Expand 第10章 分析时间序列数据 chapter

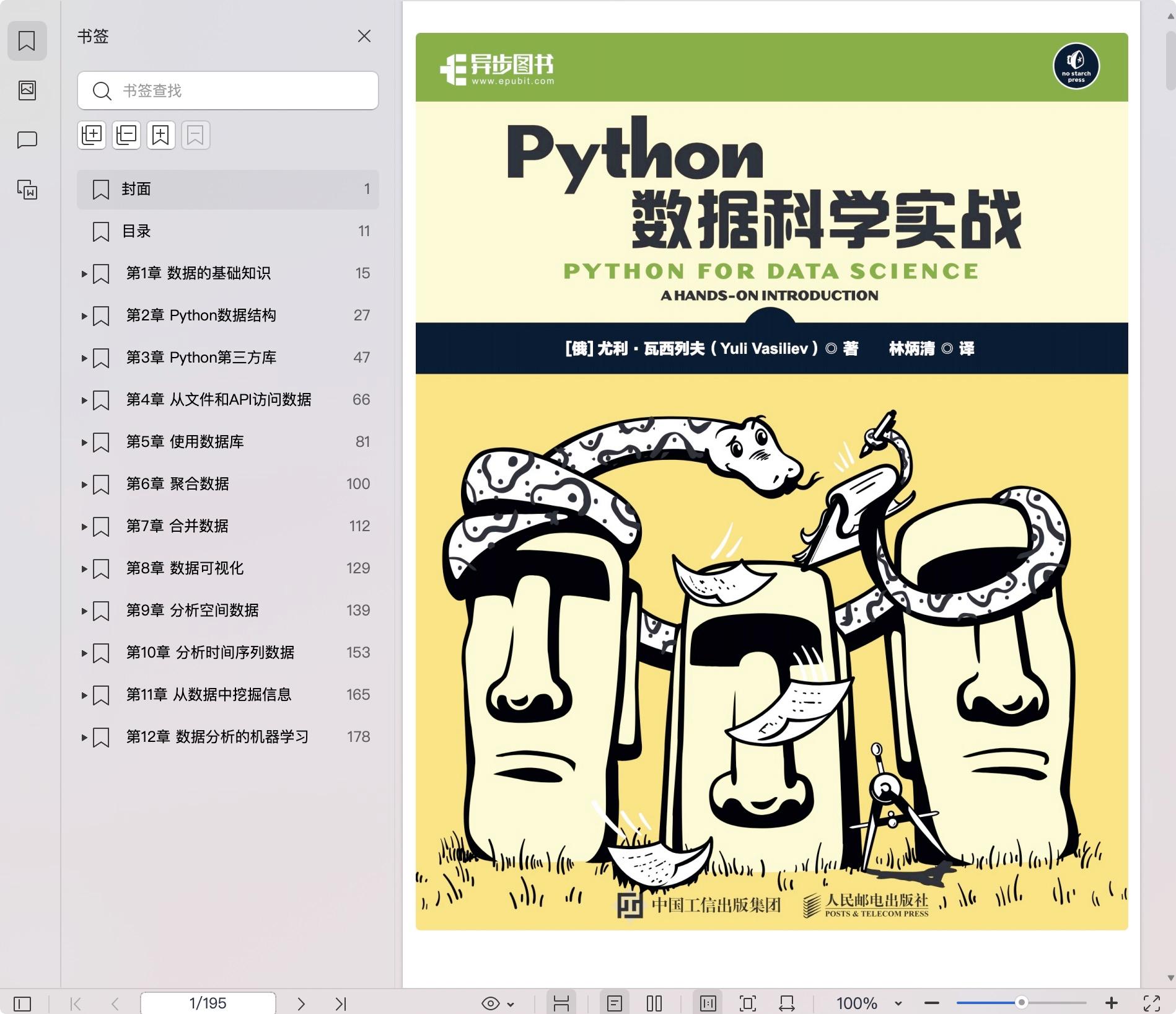[x=84, y=653]
